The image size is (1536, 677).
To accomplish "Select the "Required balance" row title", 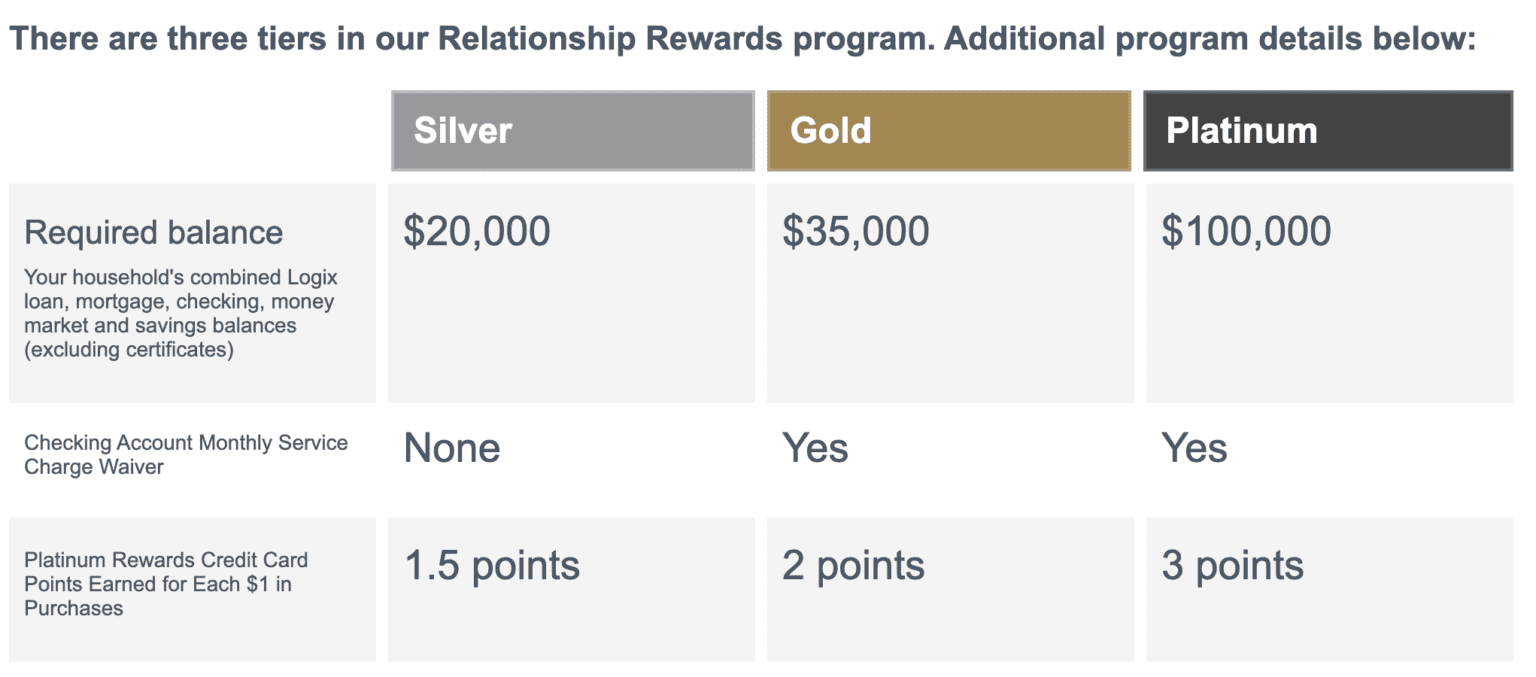I will point(154,232).
